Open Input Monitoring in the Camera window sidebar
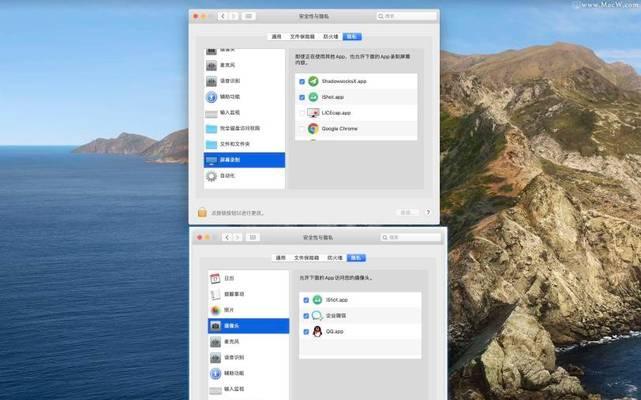This screenshot has height=400, width=641. (x=248, y=389)
